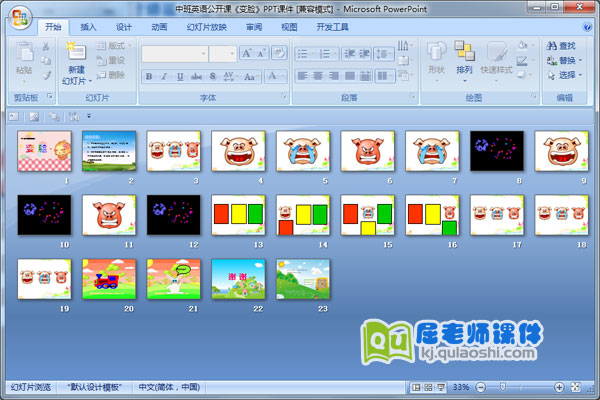This screenshot has height=400, width=600.
Task: Click the Shape Fill paint bucket
Action: (x=524, y=46)
